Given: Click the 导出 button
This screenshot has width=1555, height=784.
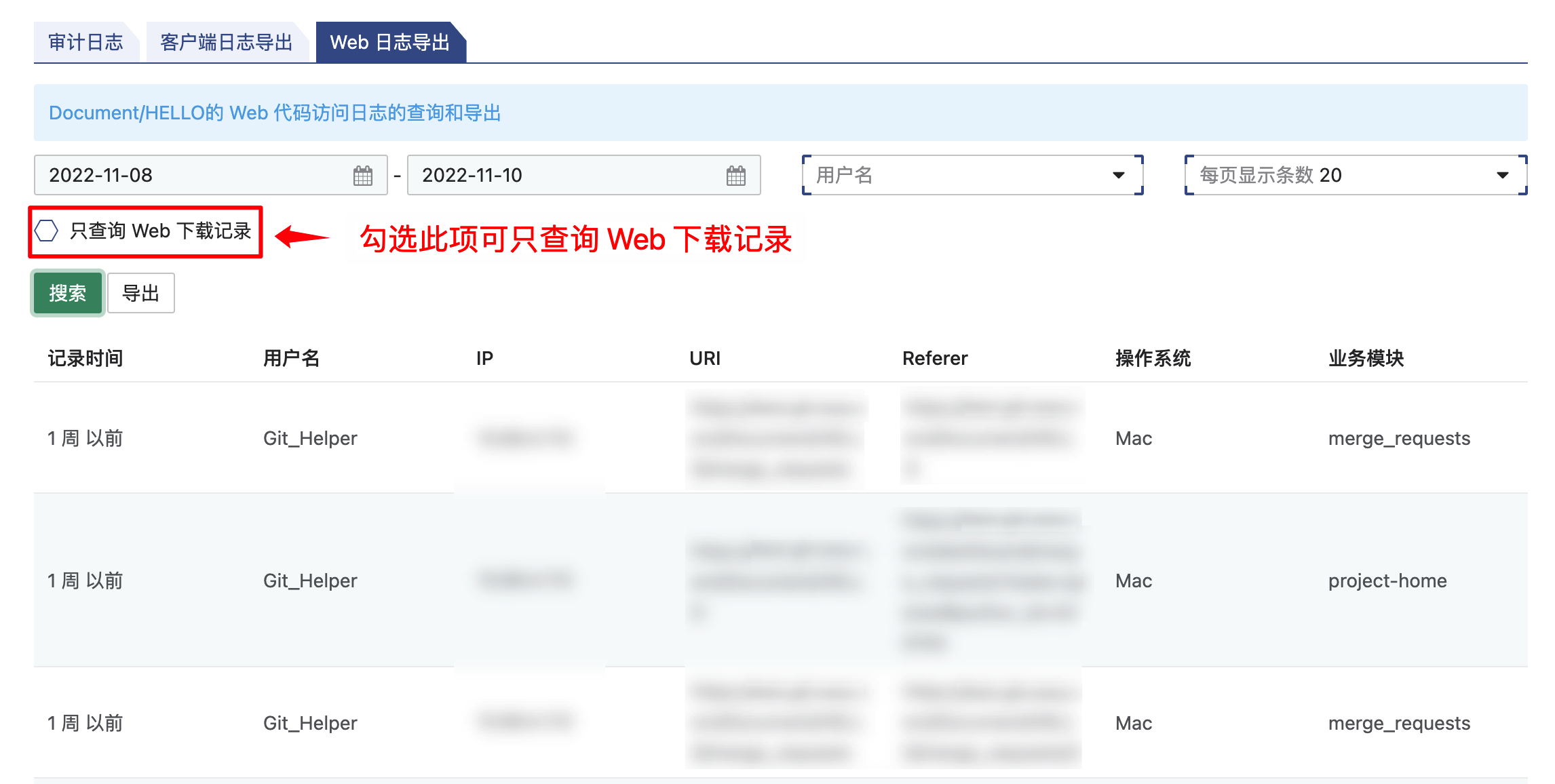Looking at the screenshot, I should [140, 293].
